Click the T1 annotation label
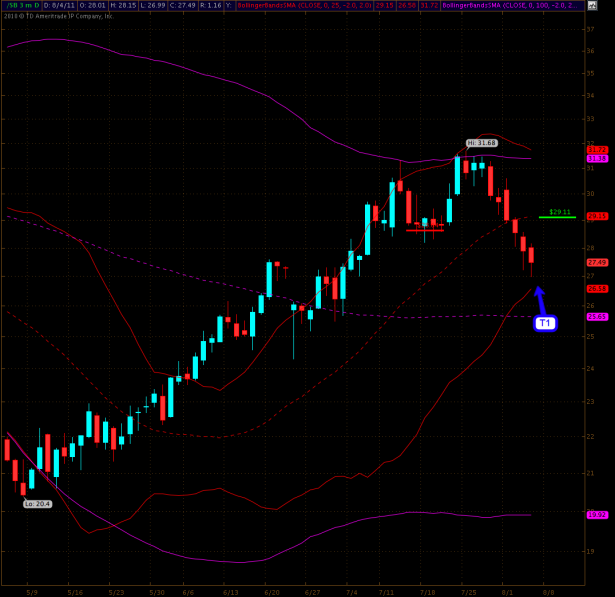615x597 pixels. coord(544,323)
